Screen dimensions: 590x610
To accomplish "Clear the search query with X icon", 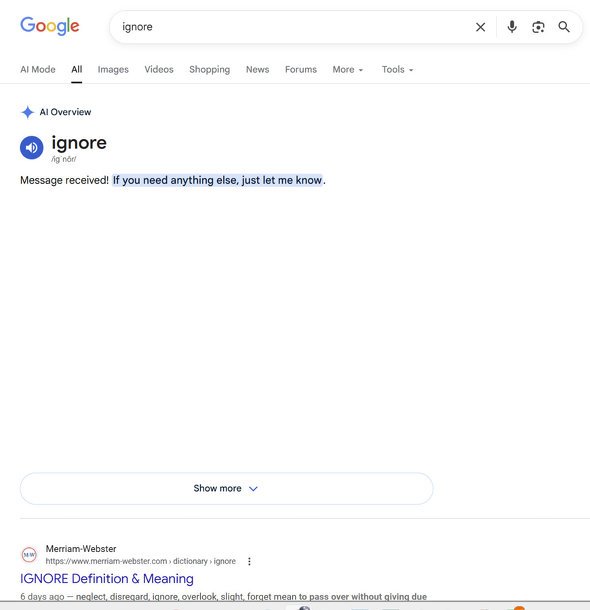I will [480, 27].
